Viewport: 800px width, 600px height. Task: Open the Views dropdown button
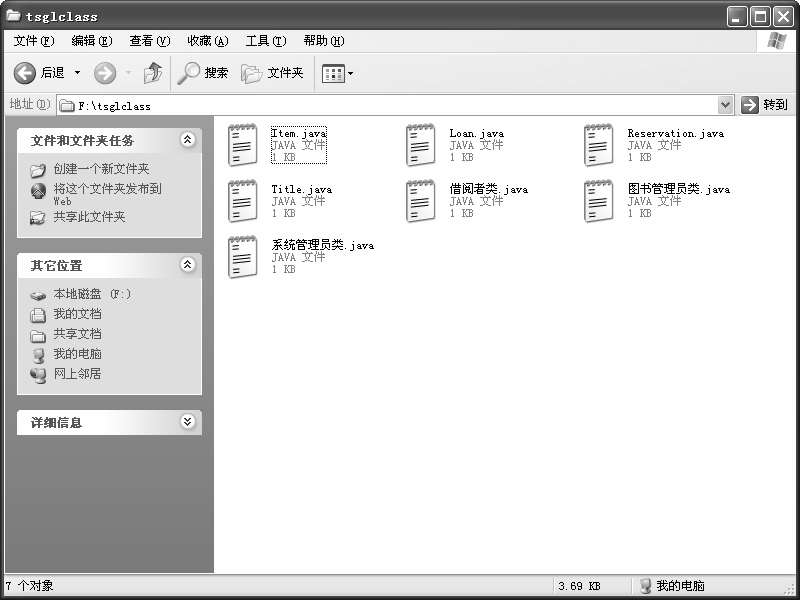point(338,73)
